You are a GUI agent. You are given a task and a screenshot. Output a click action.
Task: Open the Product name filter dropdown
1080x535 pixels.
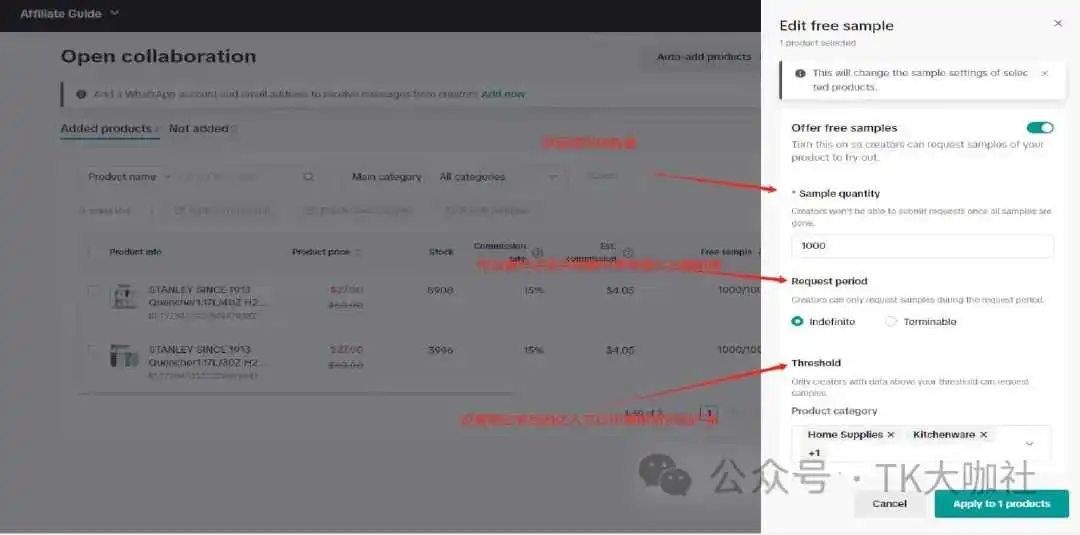coord(129,177)
